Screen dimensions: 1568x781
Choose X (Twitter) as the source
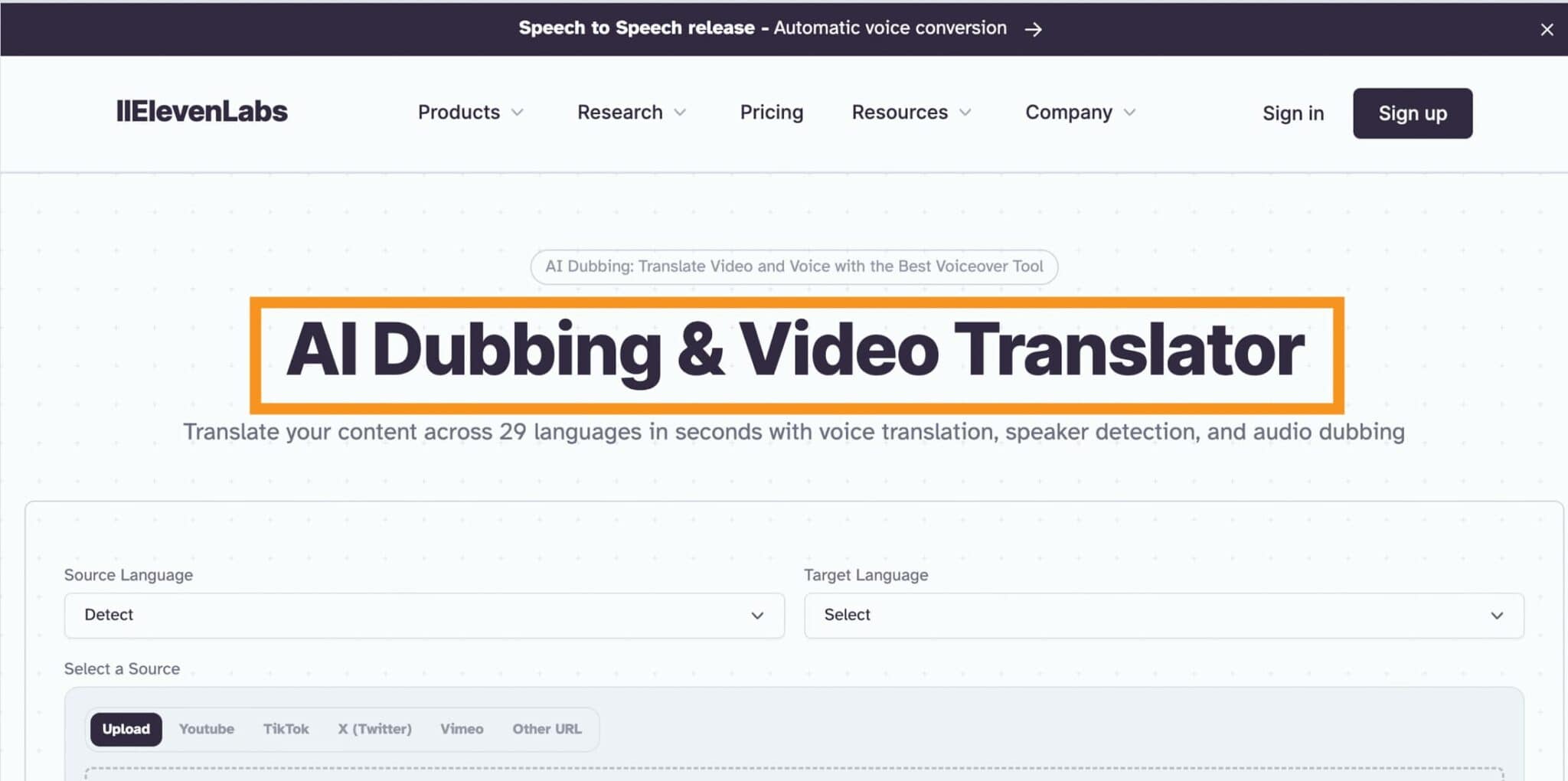[374, 729]
